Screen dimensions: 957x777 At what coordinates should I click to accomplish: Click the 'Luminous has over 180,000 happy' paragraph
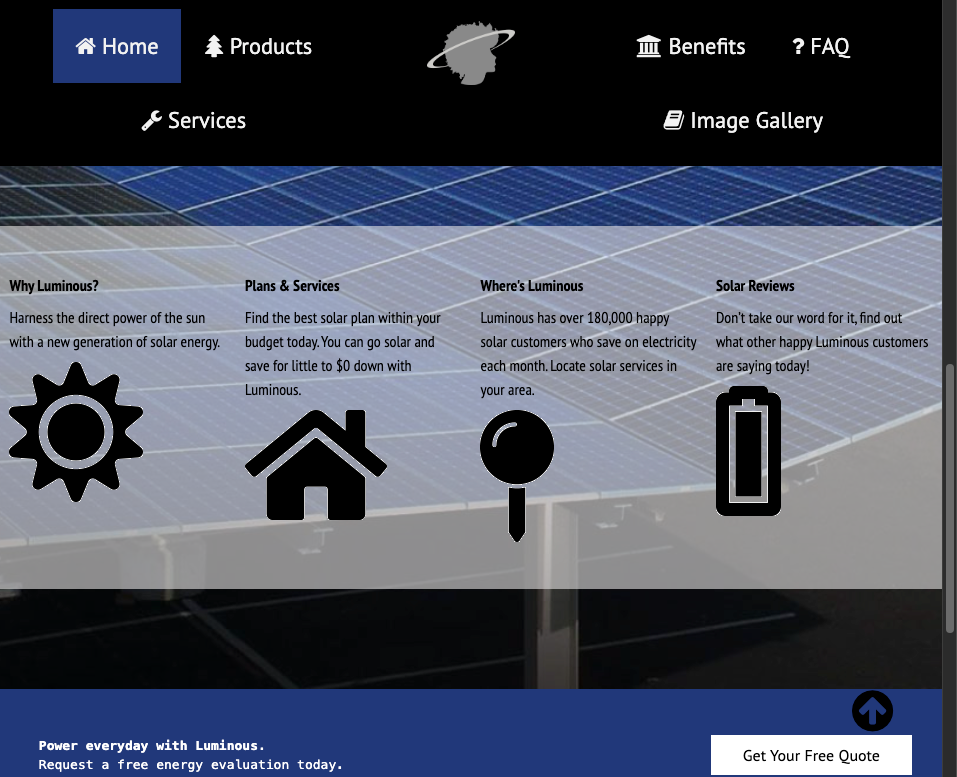[588, 354]
